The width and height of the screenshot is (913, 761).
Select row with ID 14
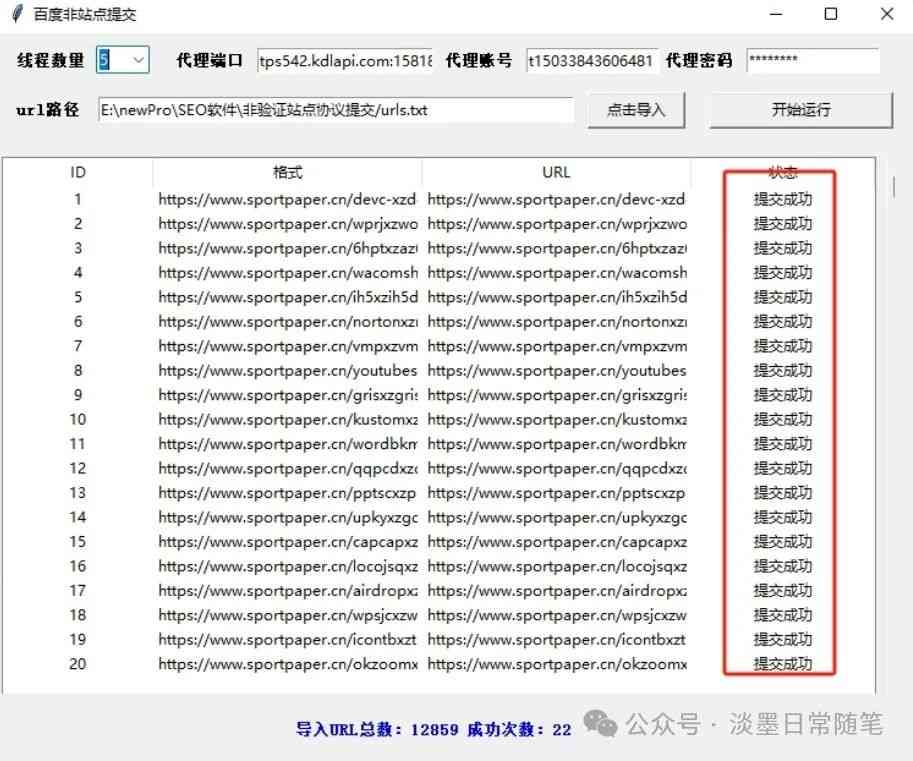[438, 517]
